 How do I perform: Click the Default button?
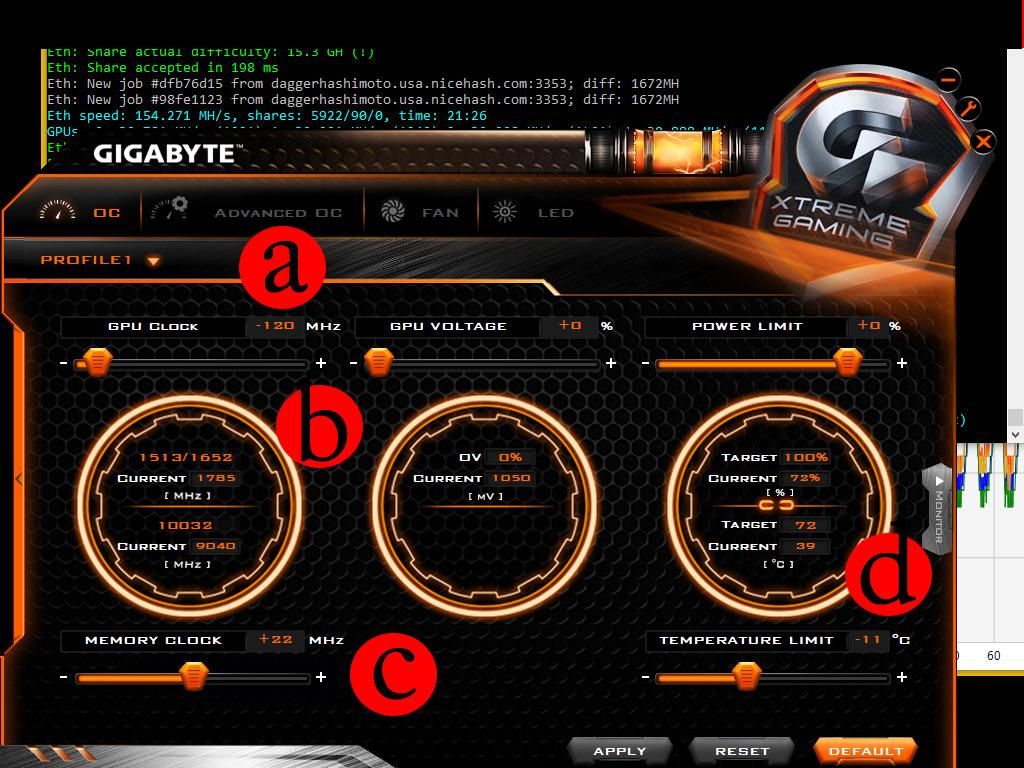point(865,751)
